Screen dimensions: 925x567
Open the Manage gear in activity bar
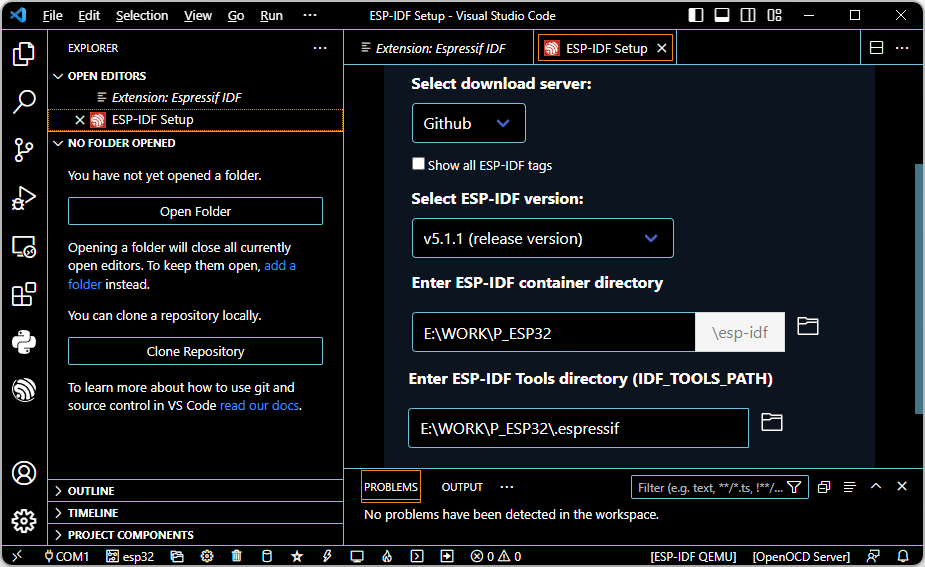coord(24,521)
